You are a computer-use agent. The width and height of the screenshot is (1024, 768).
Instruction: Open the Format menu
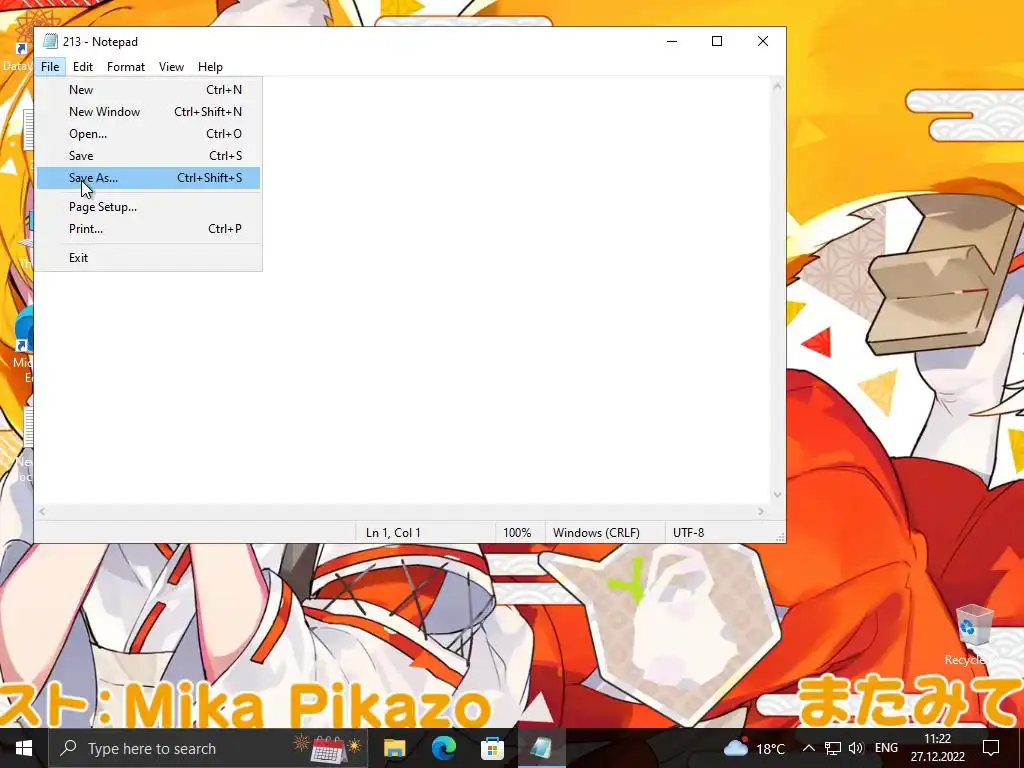[x=126, y=67]
